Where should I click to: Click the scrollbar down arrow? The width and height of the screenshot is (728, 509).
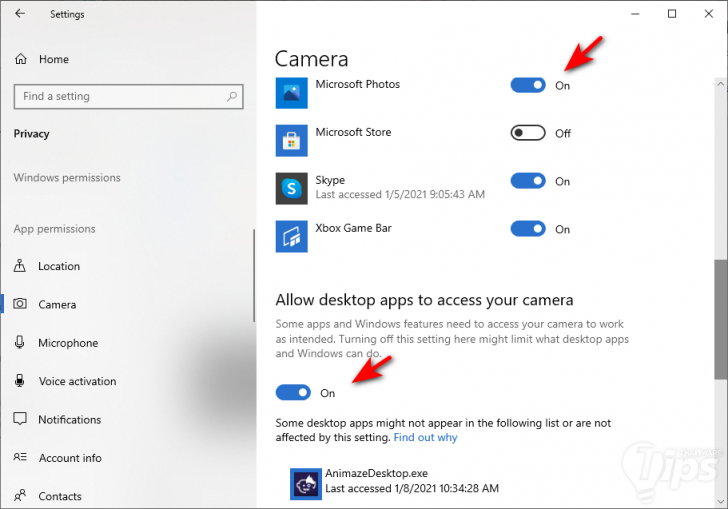point(721,502)
